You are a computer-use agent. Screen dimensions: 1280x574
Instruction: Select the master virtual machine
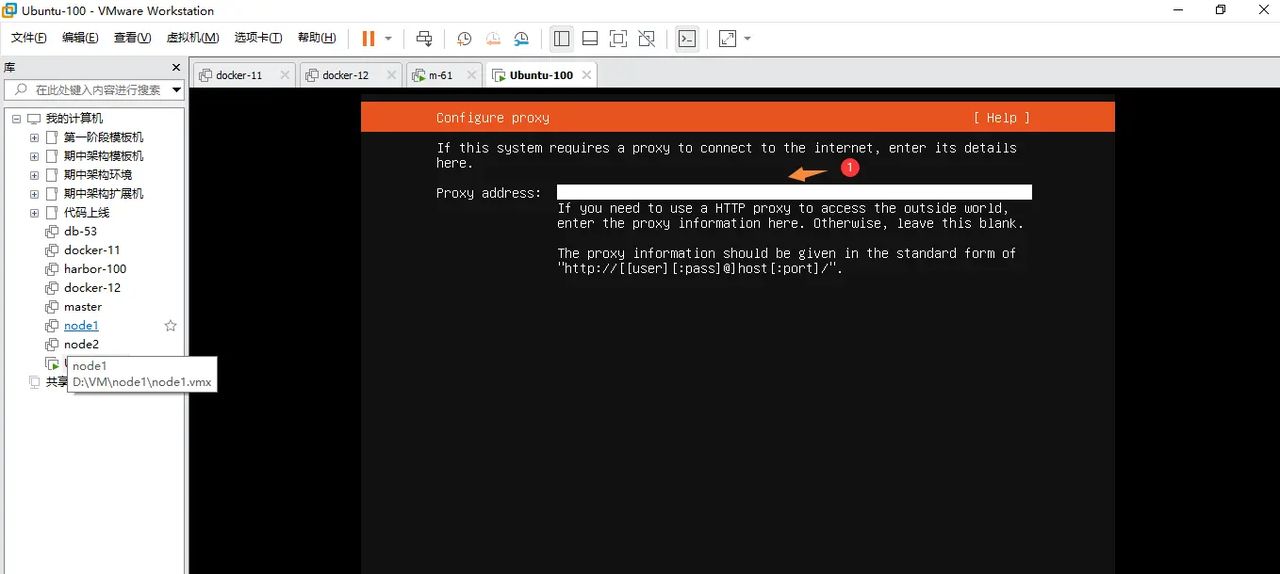83,307
